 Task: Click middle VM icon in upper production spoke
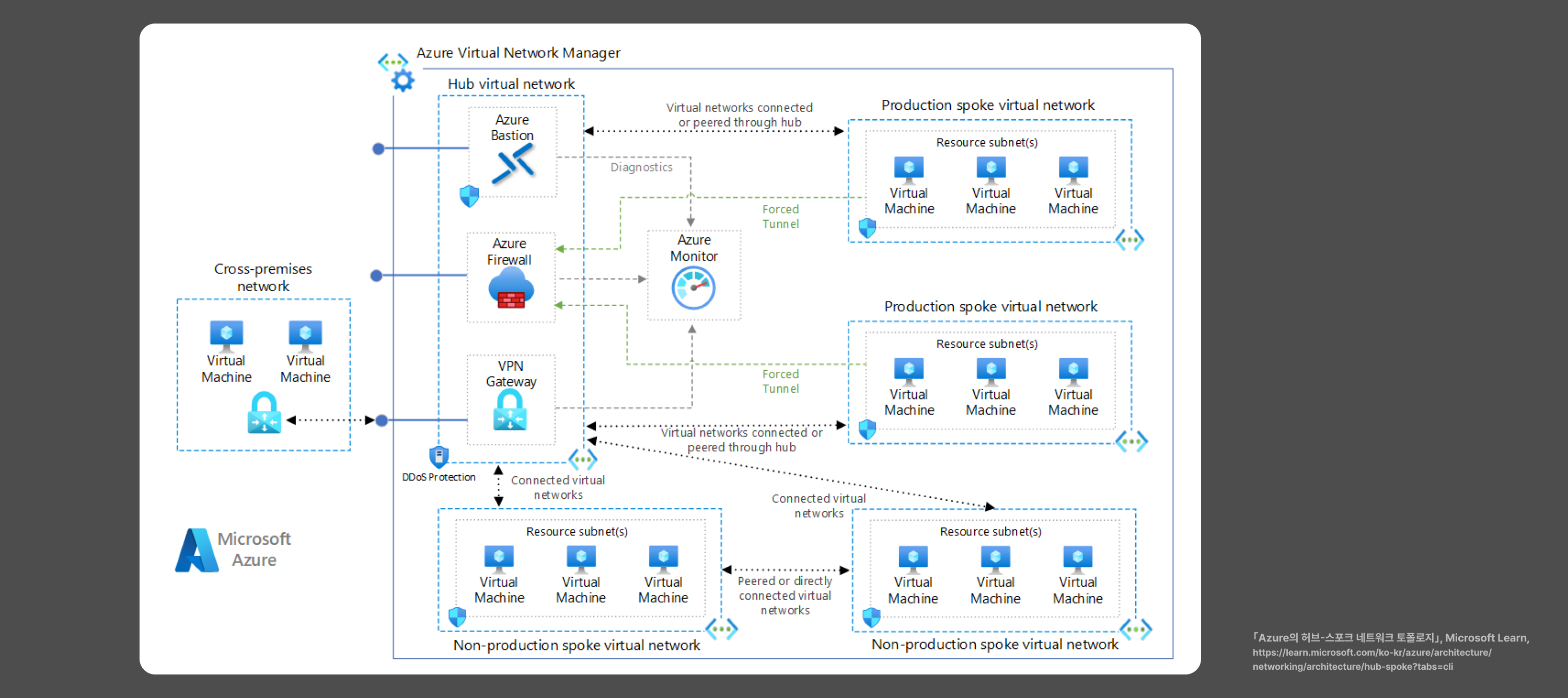coord(991,170)
